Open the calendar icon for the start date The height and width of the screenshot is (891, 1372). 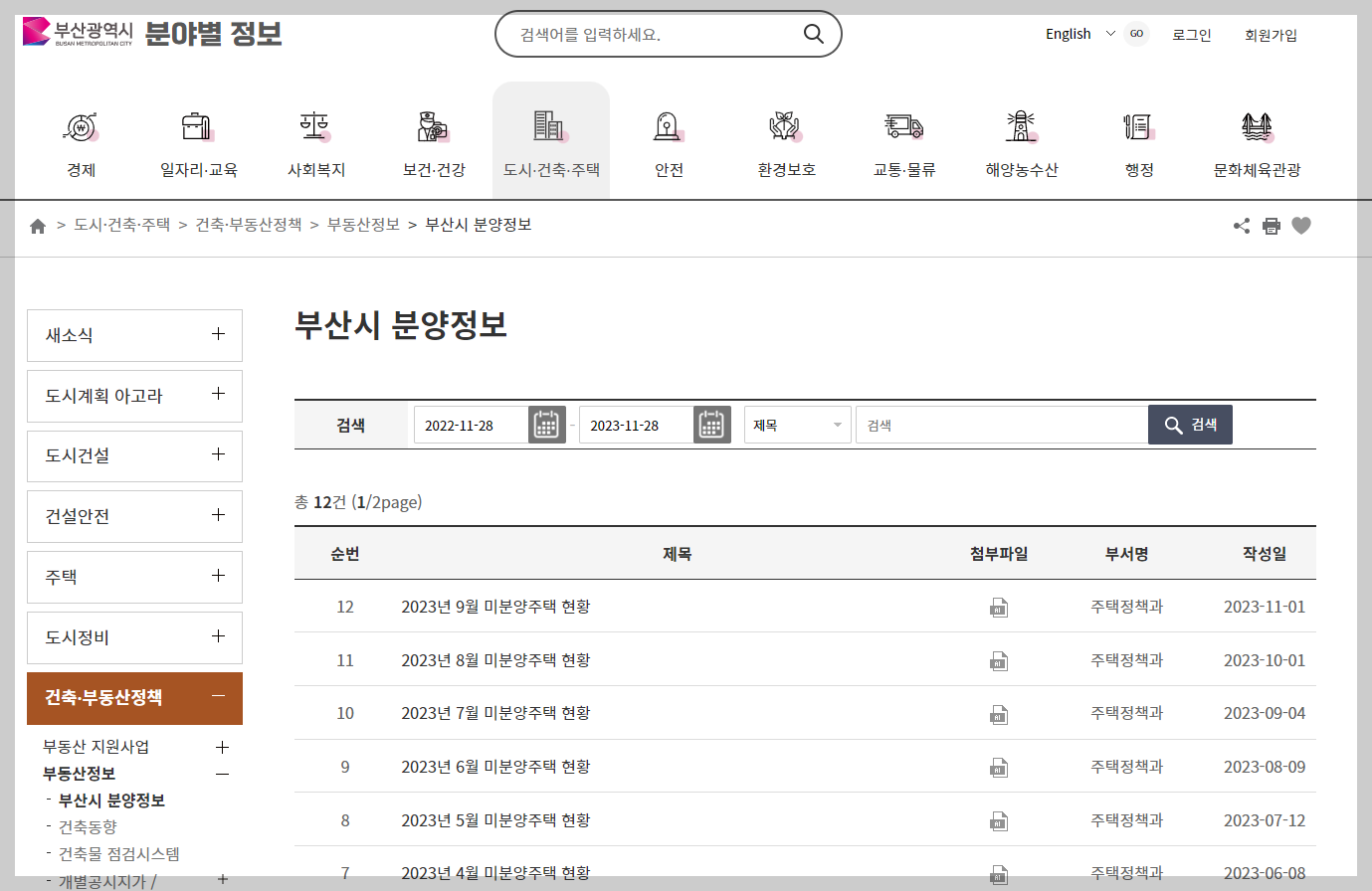click(x=546, y=425)
